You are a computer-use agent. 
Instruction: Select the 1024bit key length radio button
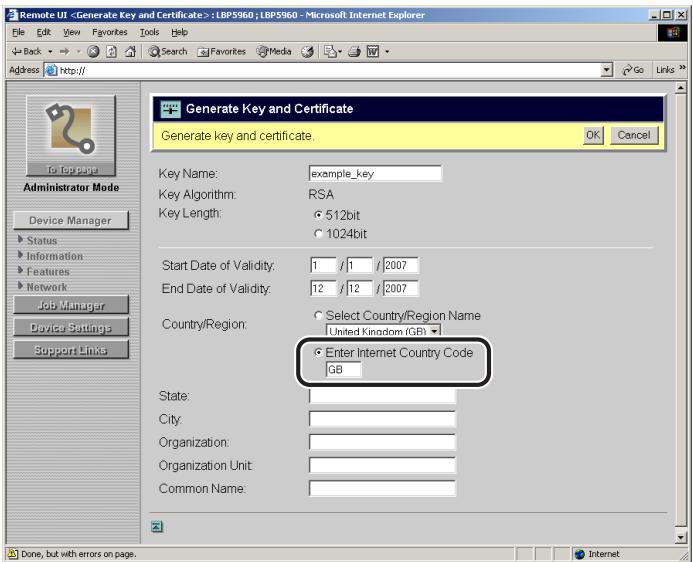click(318, 234)
